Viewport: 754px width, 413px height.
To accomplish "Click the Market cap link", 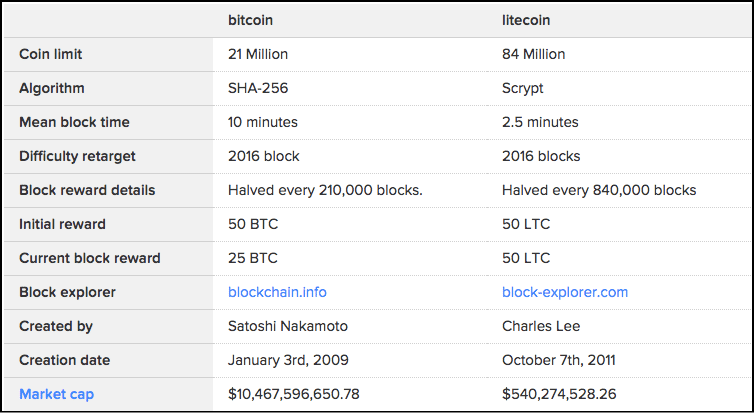I will point(56,394).
